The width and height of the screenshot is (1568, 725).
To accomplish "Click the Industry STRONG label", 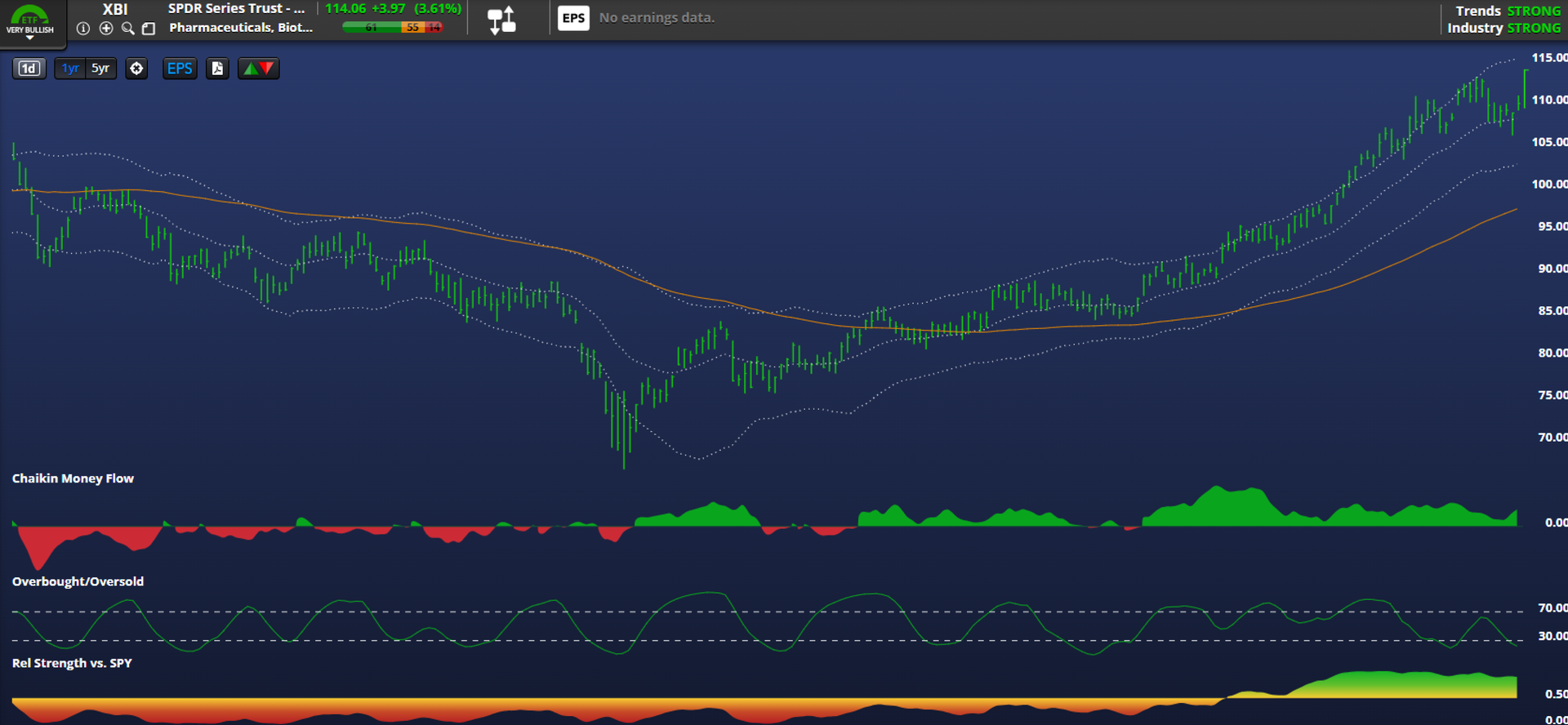I will tap(1503, 29).
